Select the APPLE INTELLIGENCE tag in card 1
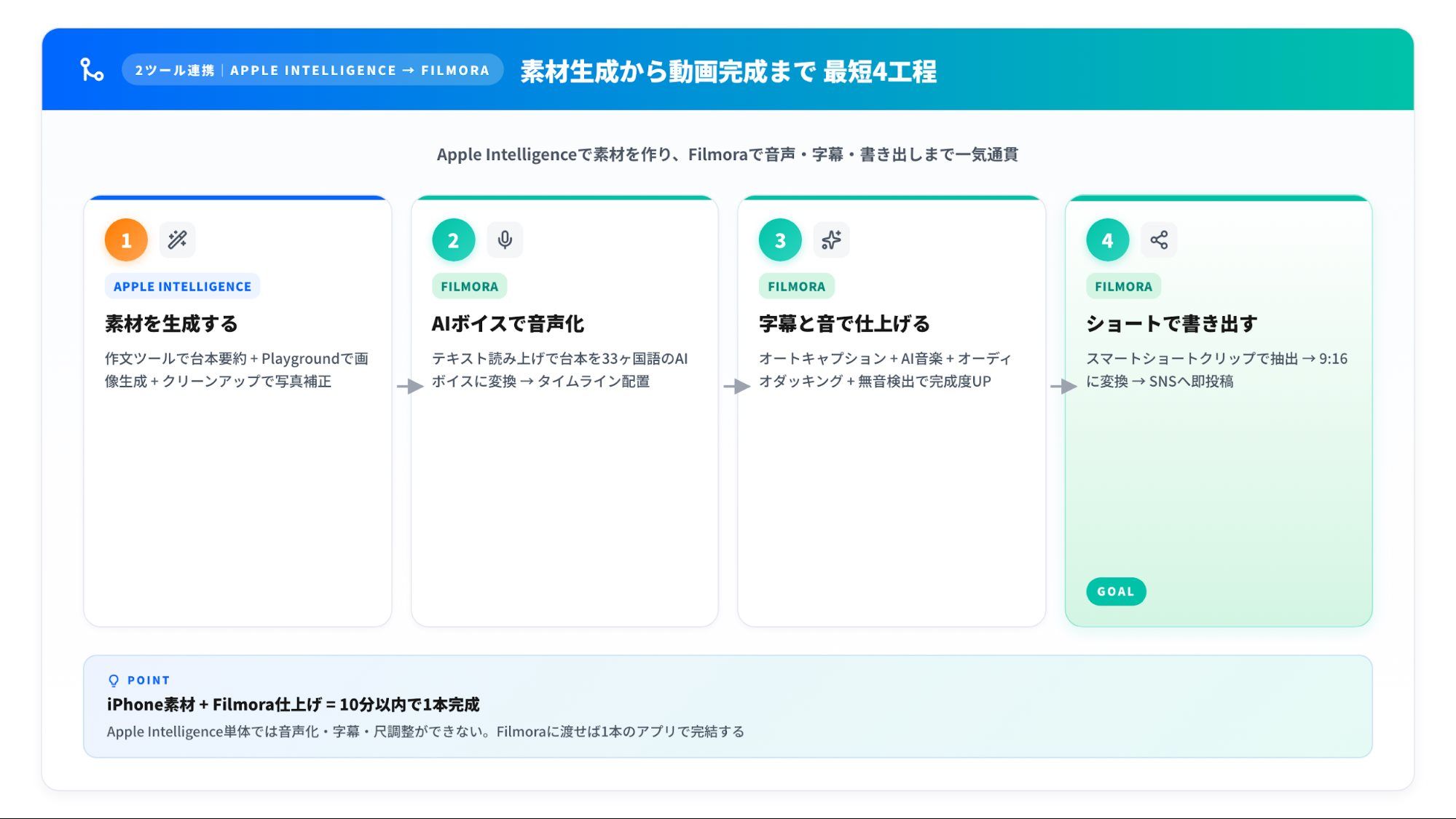The width and height of the screenshot is (1456, 819). pos(182,286)
